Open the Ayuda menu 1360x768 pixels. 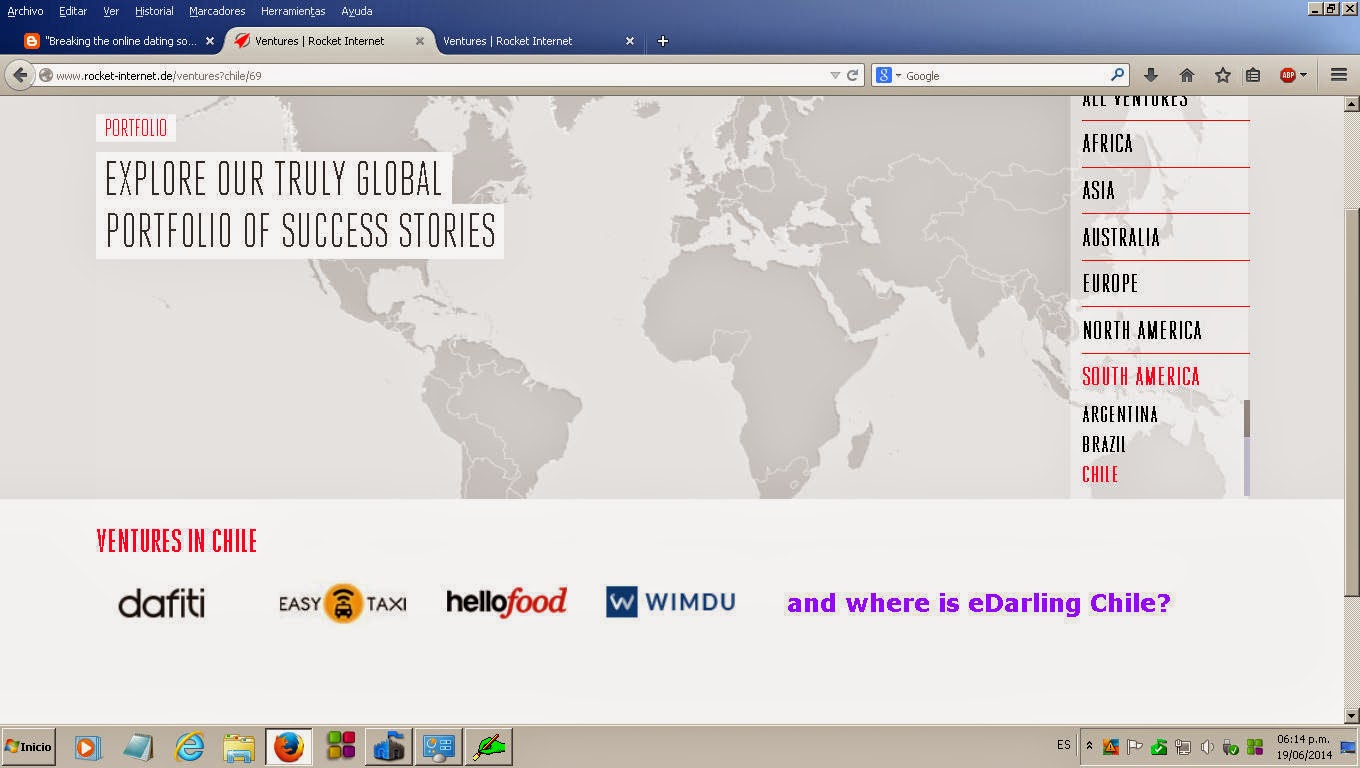click(357, 11)
